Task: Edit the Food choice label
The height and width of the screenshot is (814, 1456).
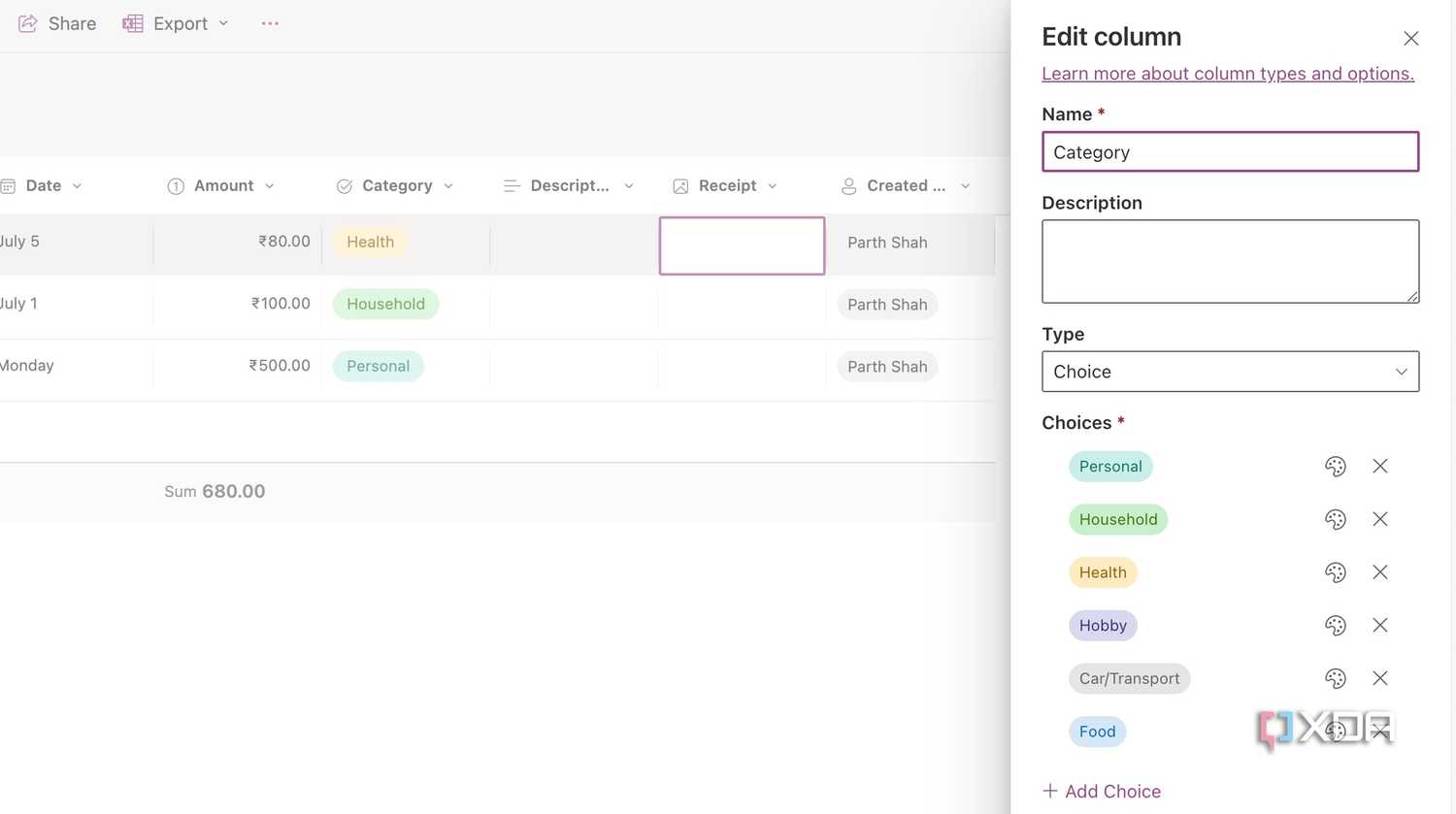Action: click(1097, 732)
